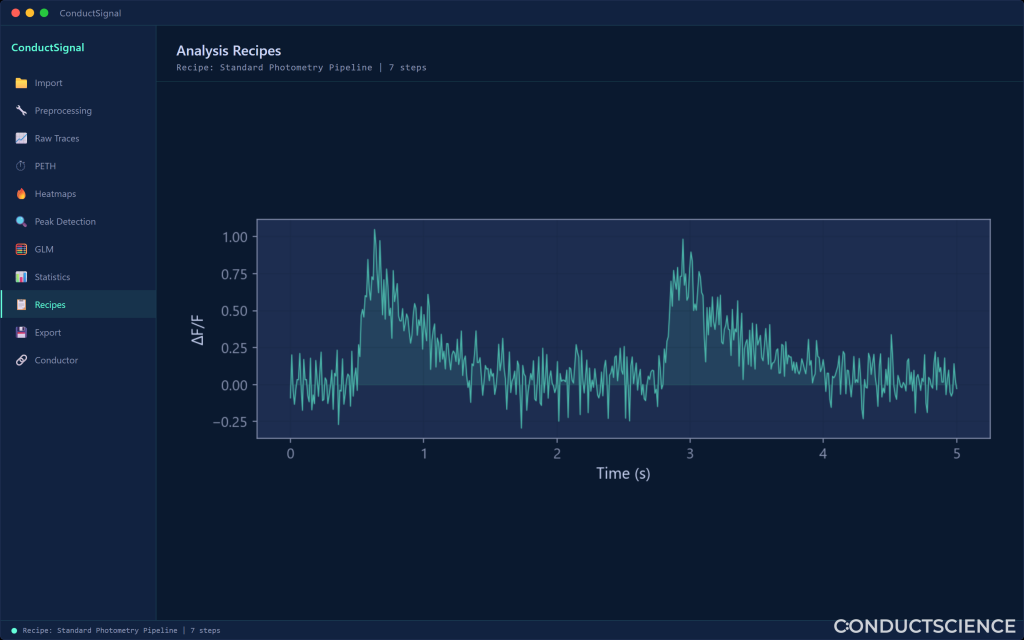Open the Heatmaps flame icon
Viewport: 1024px width, 640px height.
click(21, 194)
